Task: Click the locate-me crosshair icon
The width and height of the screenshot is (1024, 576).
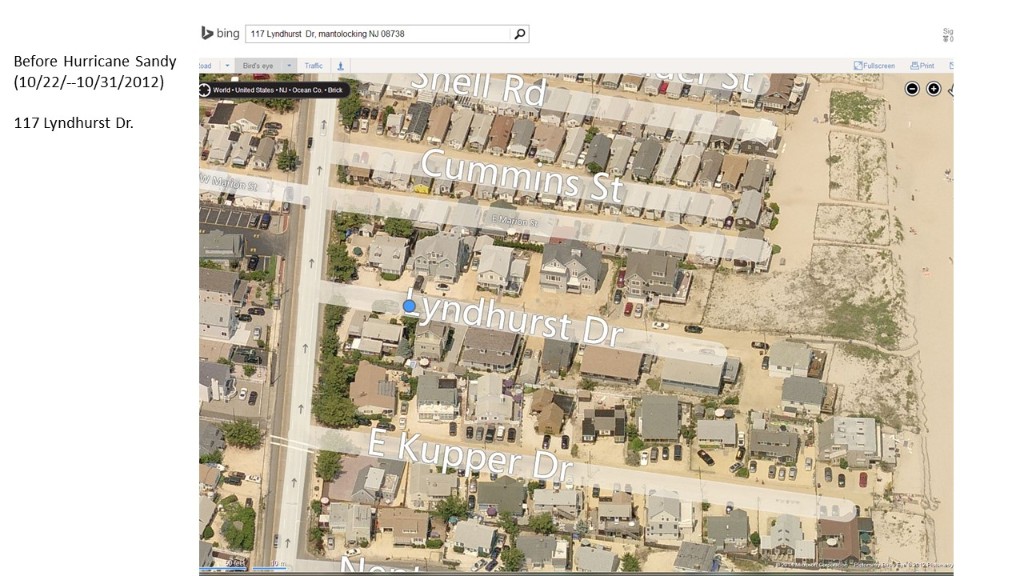Action: pos(206,89)
